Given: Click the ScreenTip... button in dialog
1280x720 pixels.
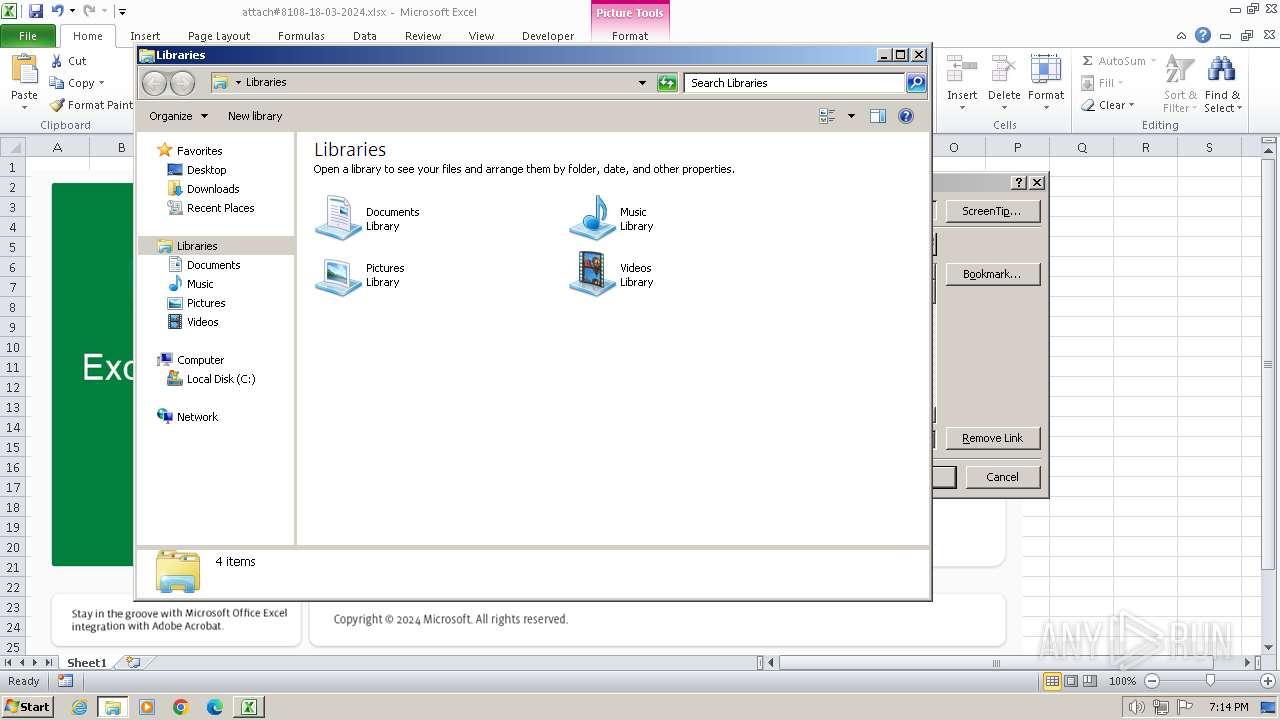Looking at the screenshot, I should click(992, 211).
